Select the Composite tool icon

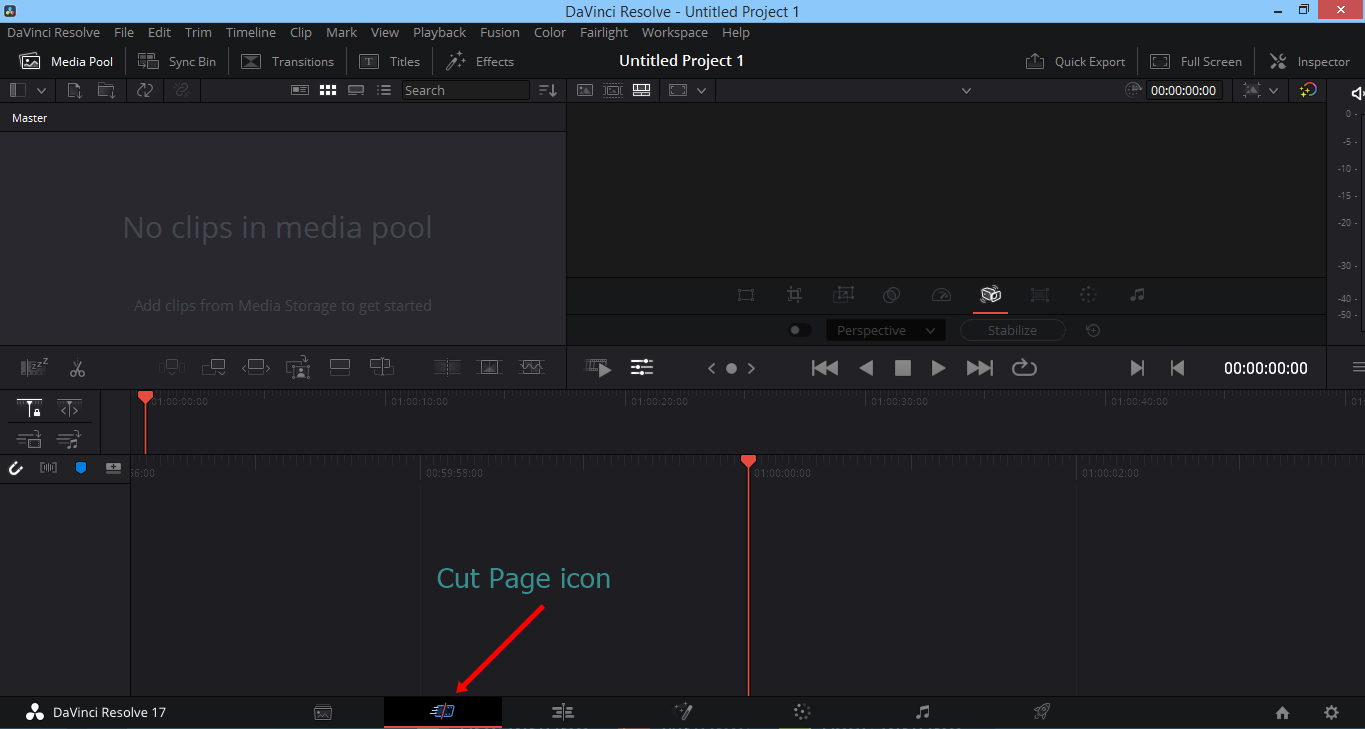[x=892, y=295]
